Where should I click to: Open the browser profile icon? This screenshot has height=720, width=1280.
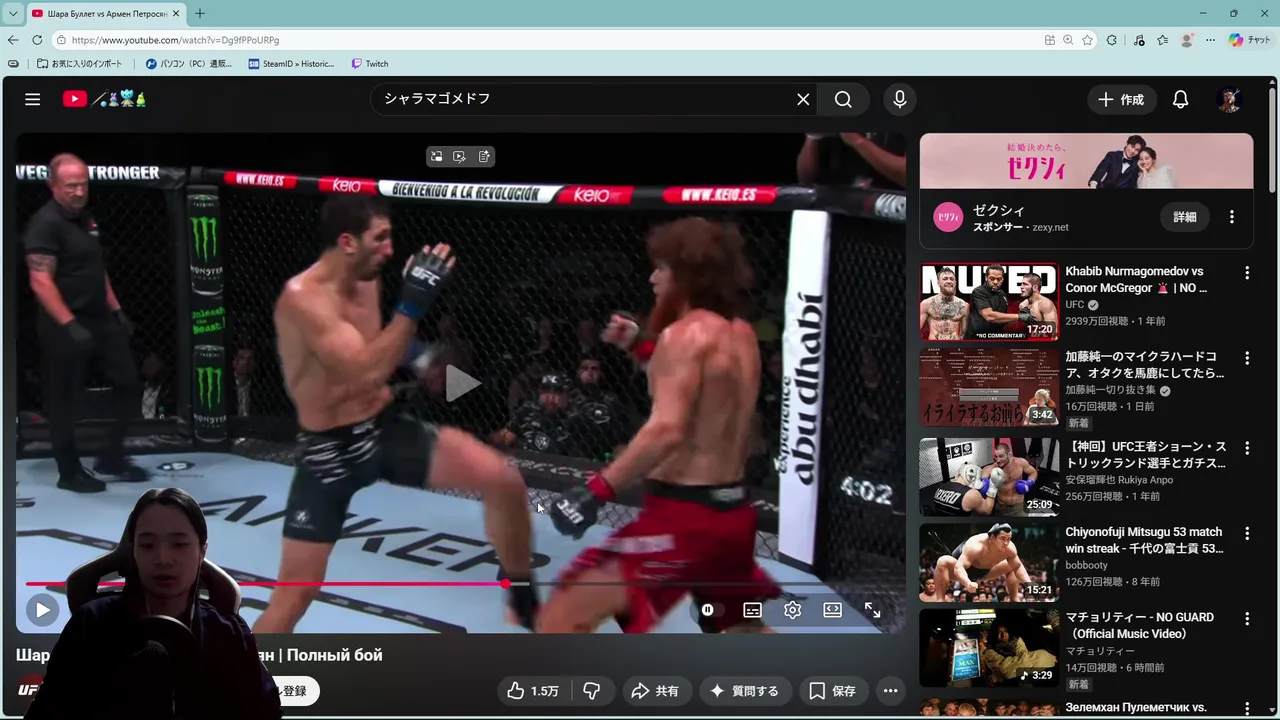point(1187,40)
